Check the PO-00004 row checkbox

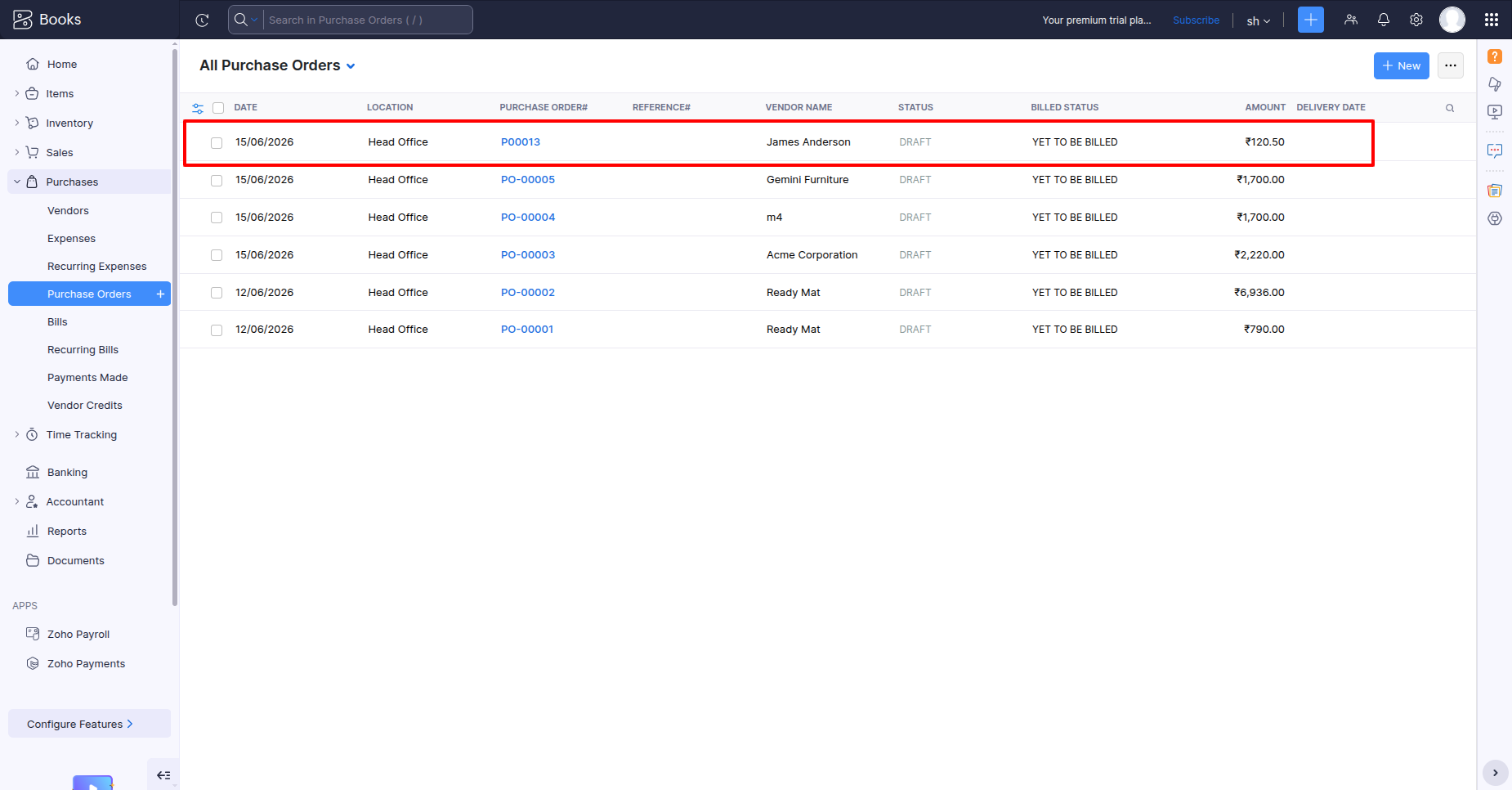coord(217,218)
